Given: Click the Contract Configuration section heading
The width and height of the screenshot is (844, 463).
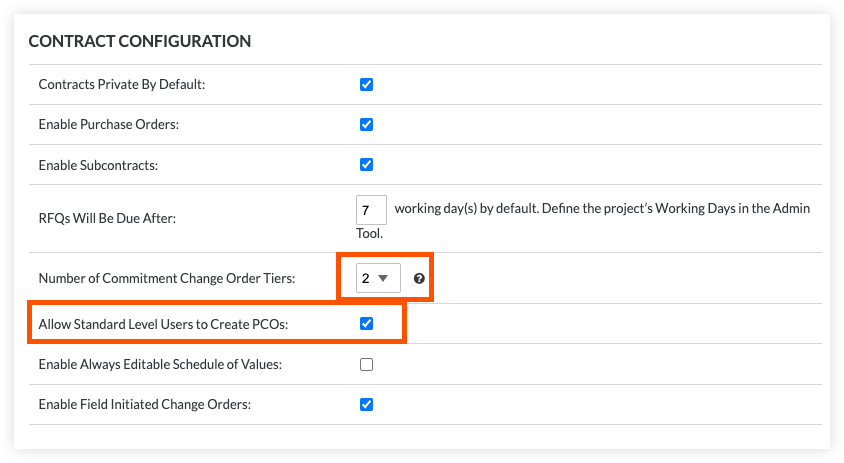Looking at the screenshot, I should click(x=139, y=42).
